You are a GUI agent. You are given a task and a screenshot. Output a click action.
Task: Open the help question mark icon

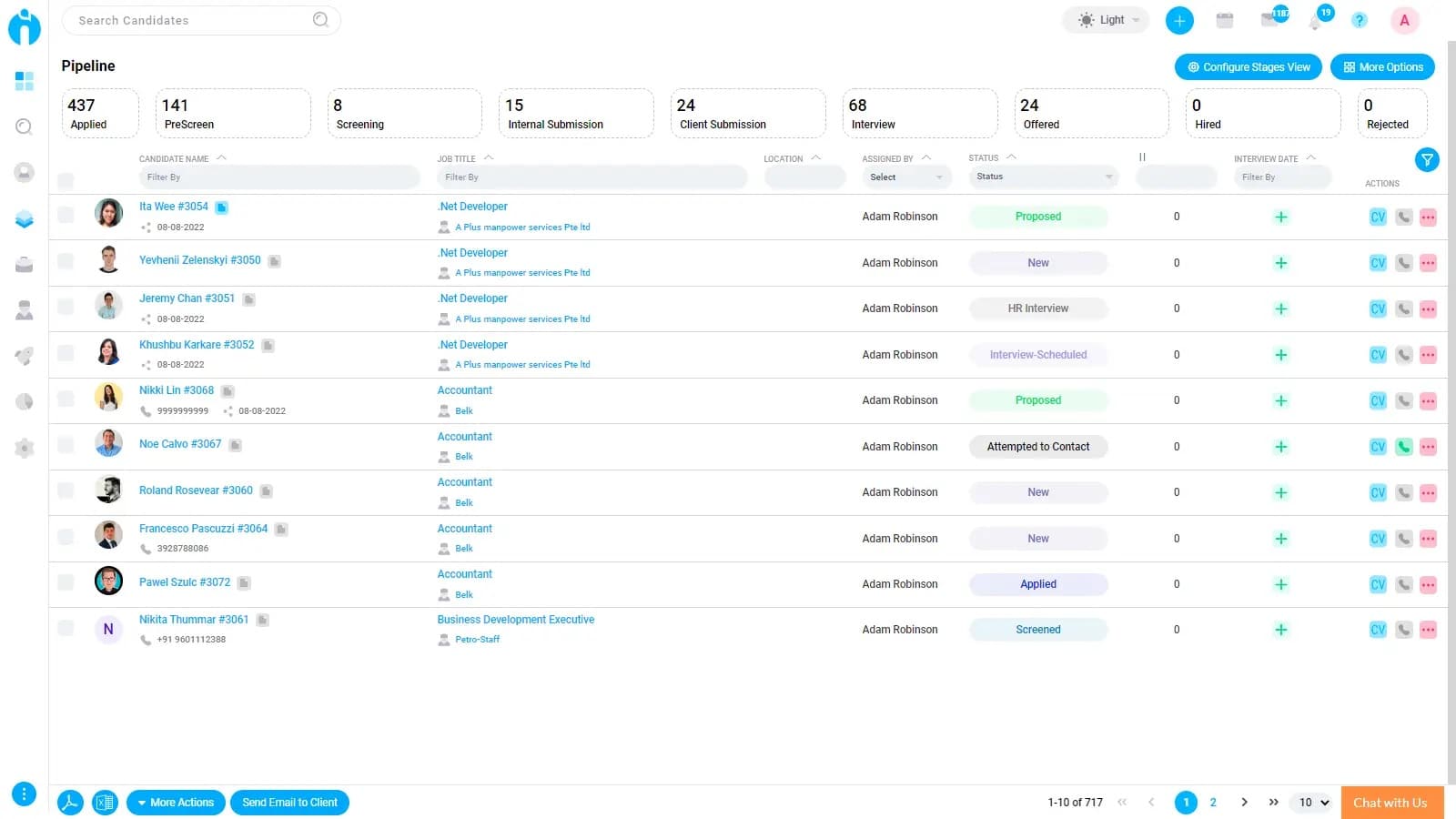(1359, 21)
